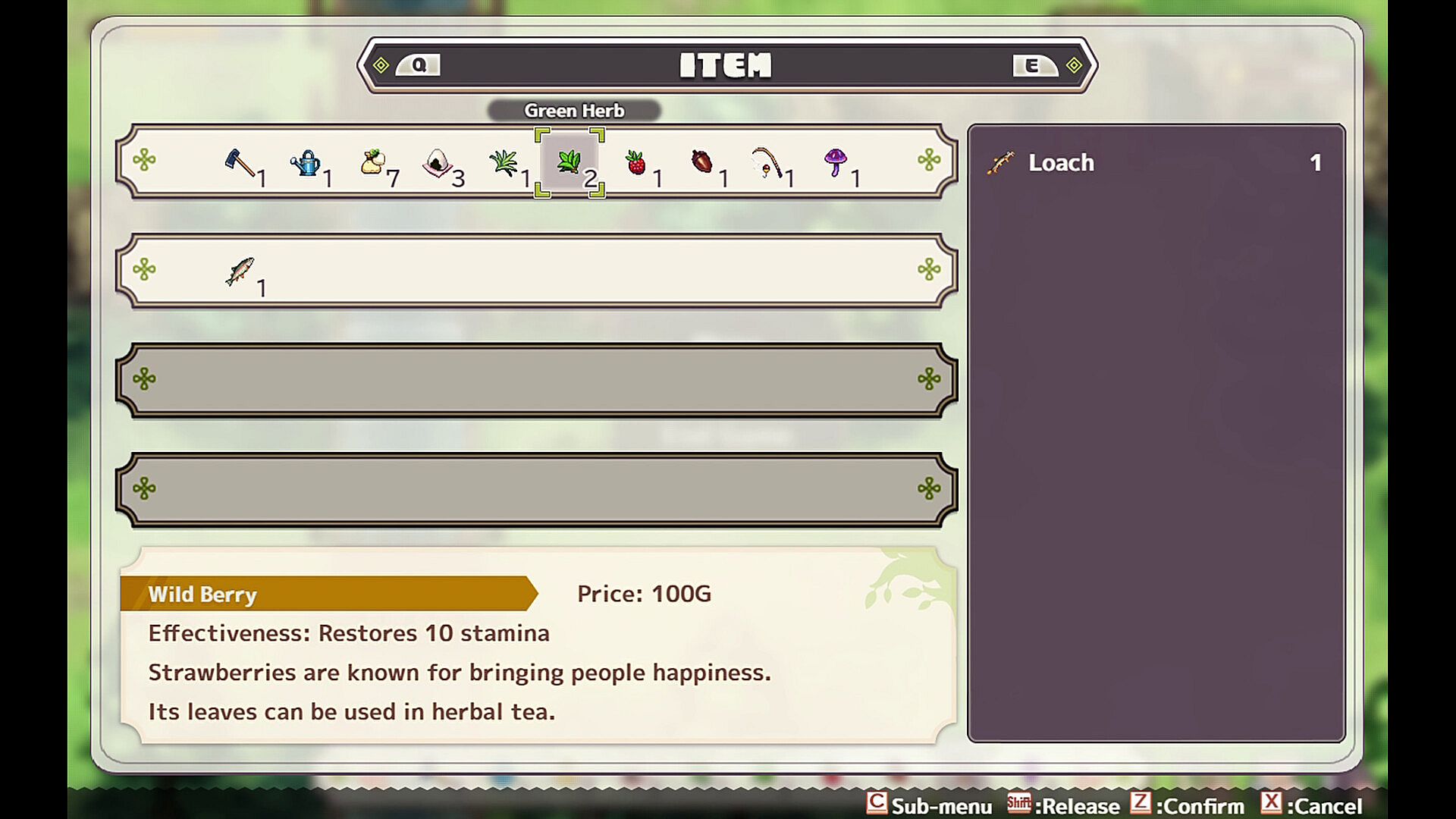Click the X Cancel prompt

(x=1311, y=805)
